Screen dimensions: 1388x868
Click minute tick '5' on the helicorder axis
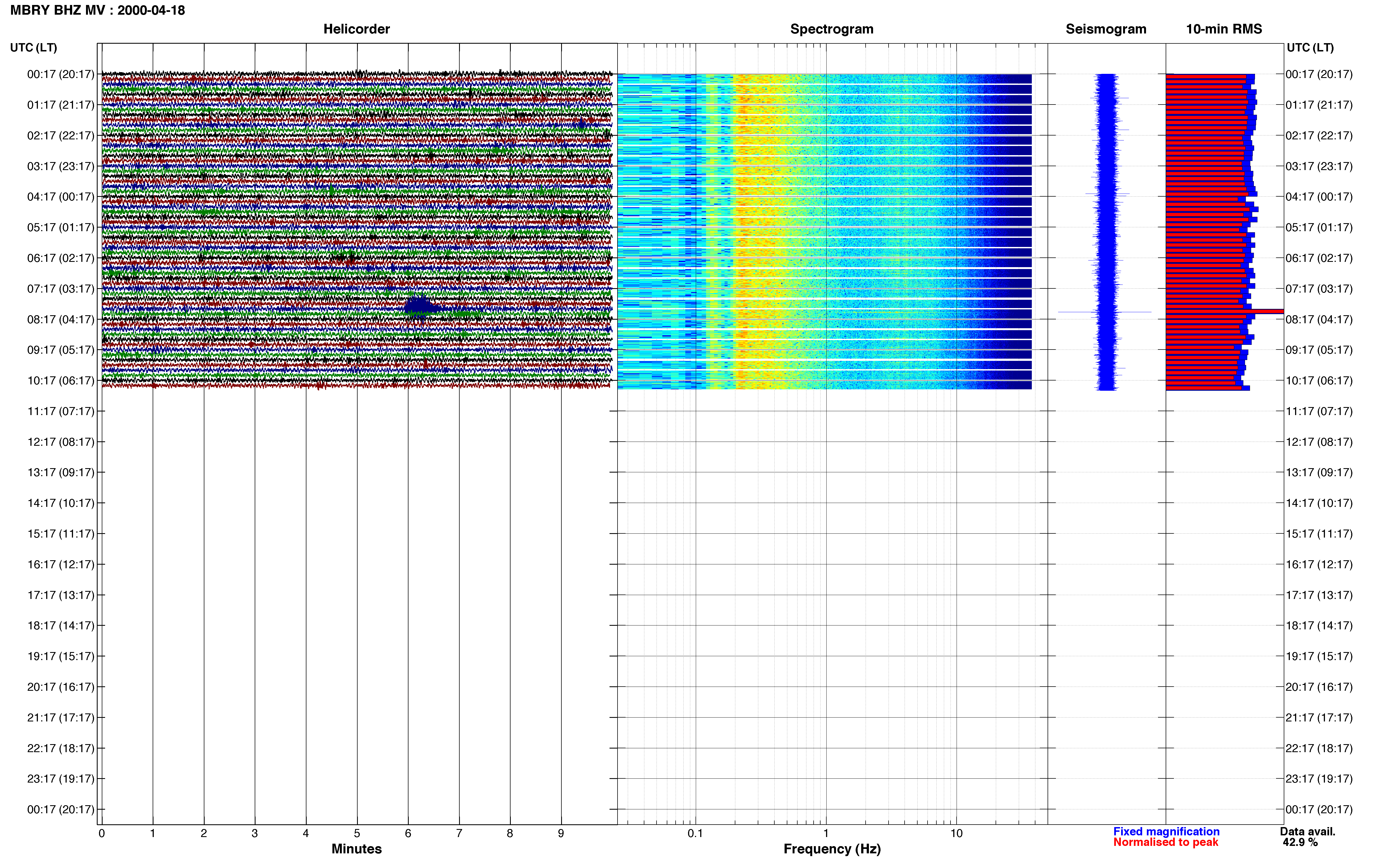[x=357, y=833]
